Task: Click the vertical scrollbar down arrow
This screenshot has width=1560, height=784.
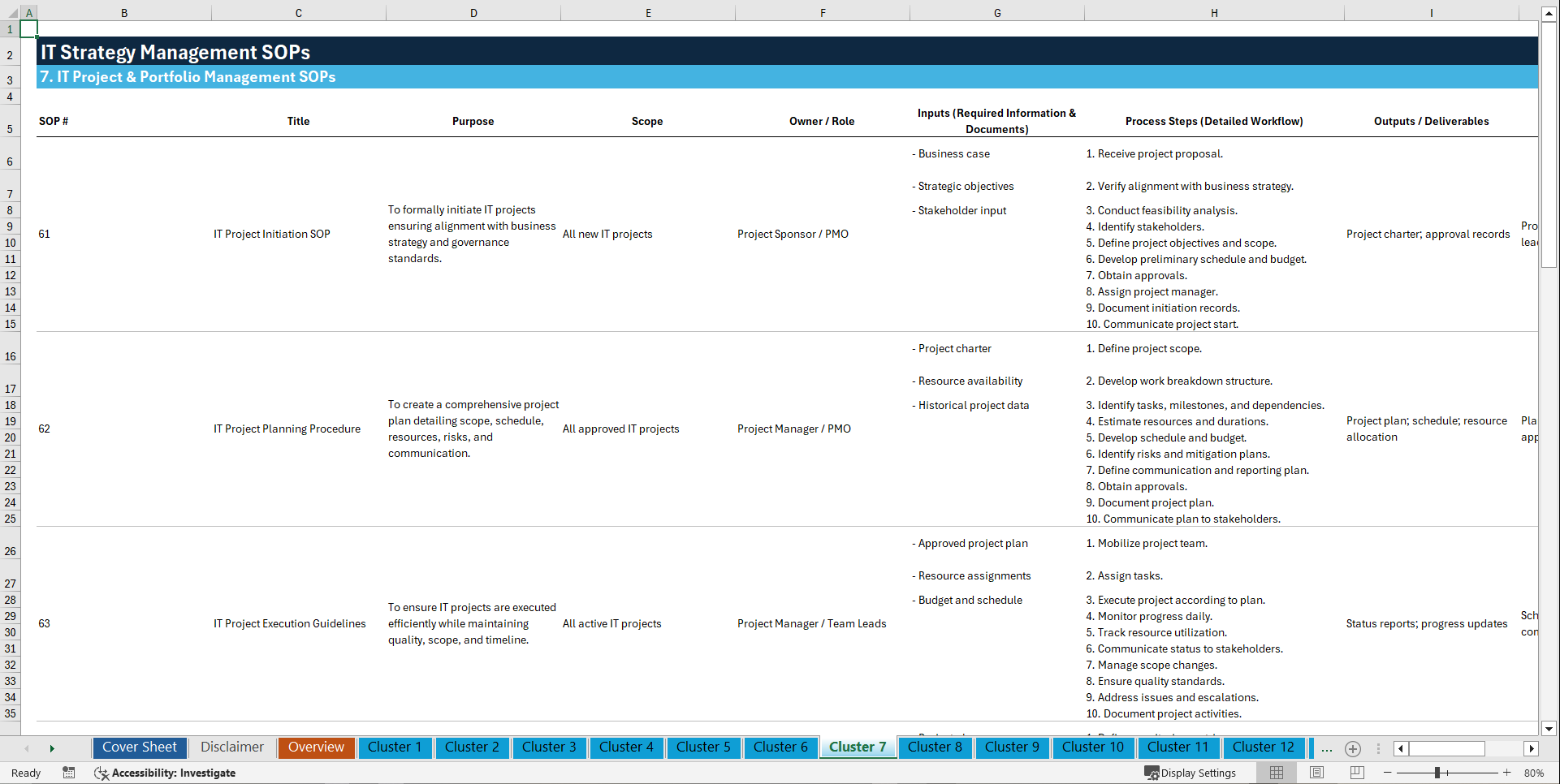Action: point(1549,729)
